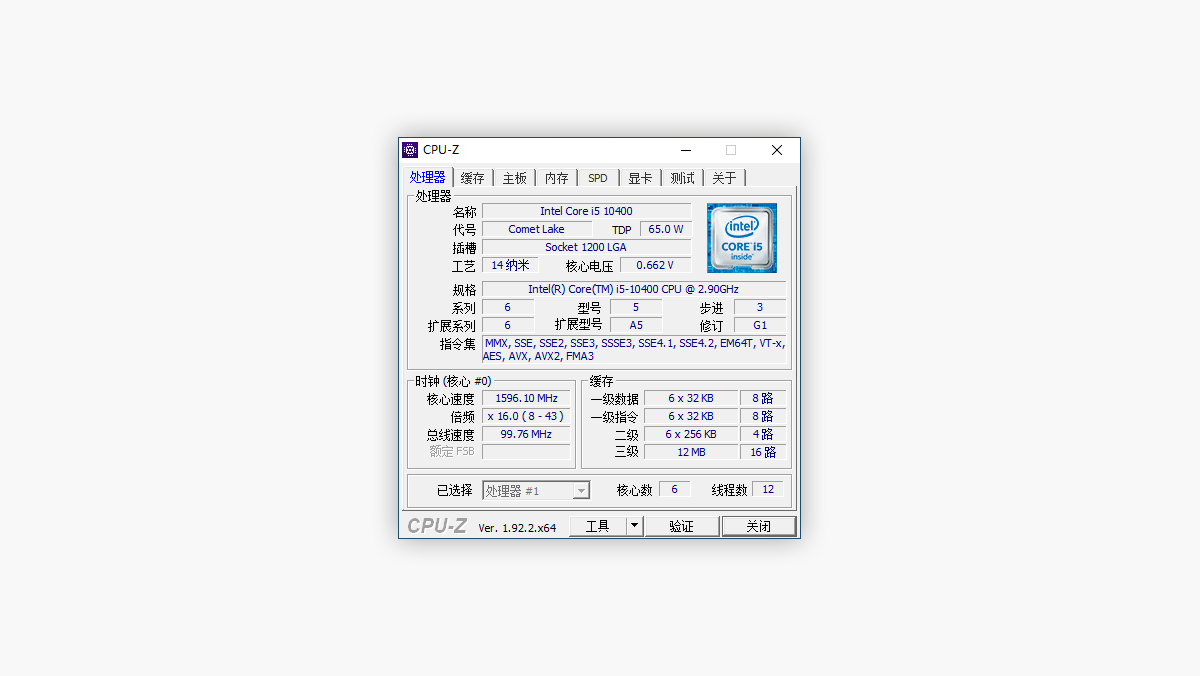
Task: Click the 工具 button
Action: point(597,526)
